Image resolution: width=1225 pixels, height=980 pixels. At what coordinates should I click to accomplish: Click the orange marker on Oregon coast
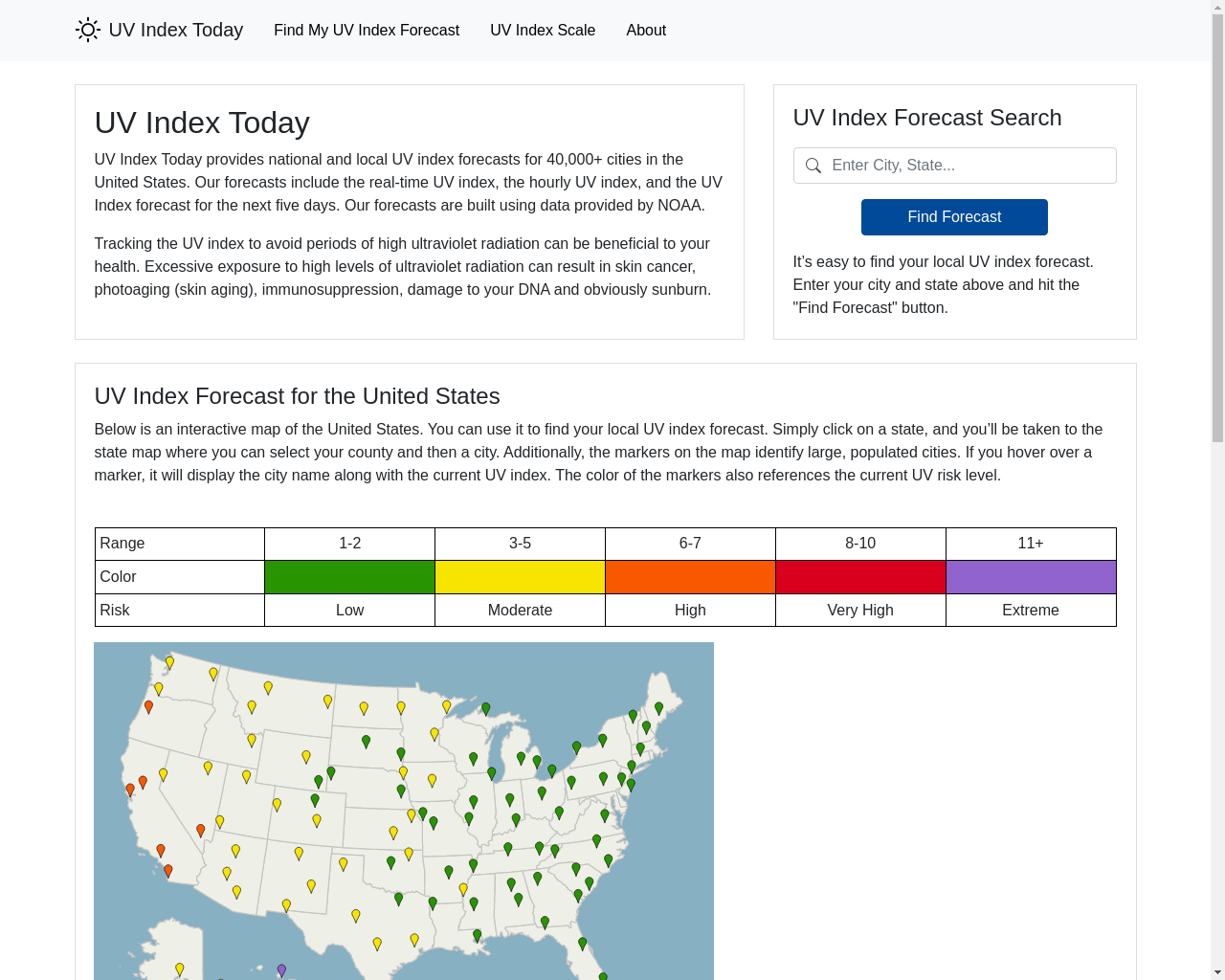pyautogui.click(x=148, y=707)
